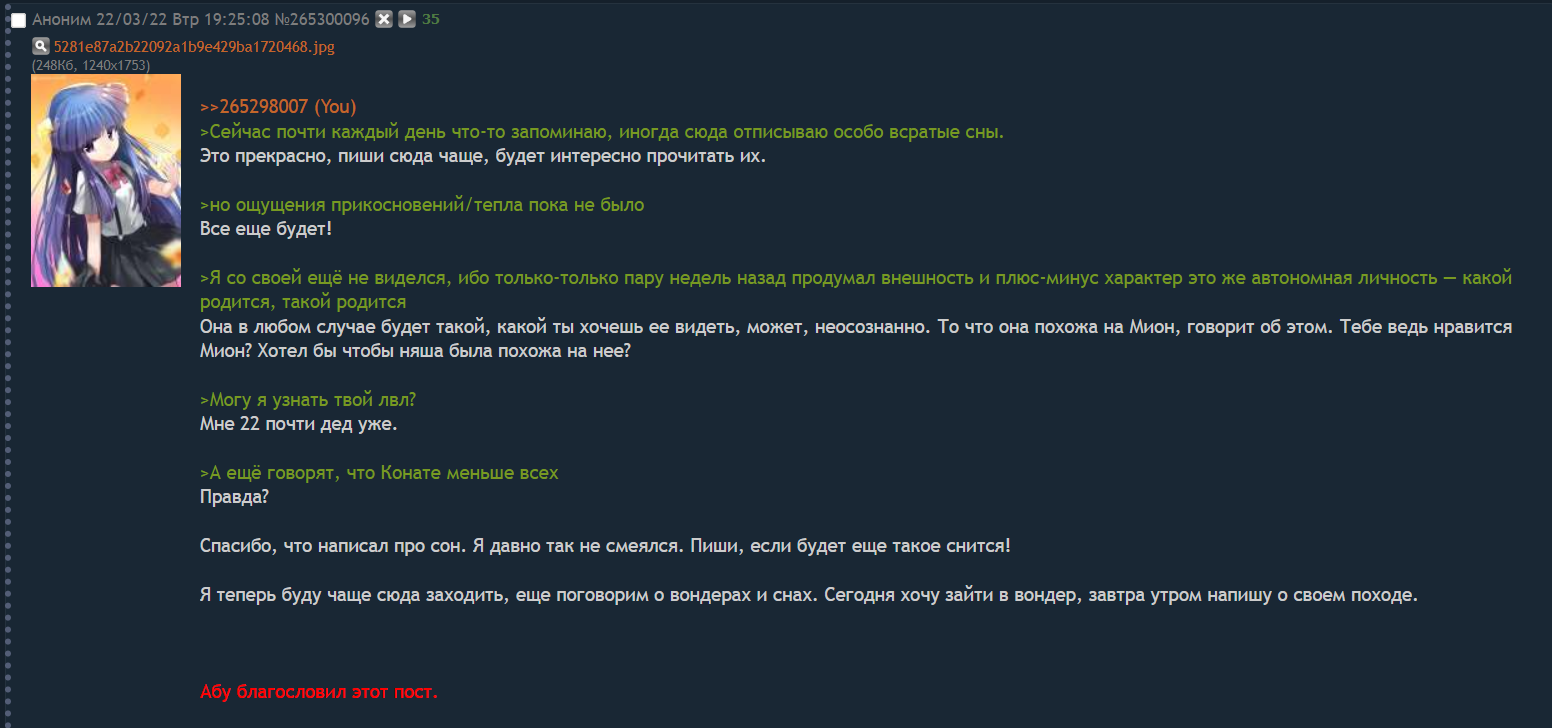This screenshot has width=1552, height=728.
Task: Click the X hide-post icon
Action: (x=384, y=19)
